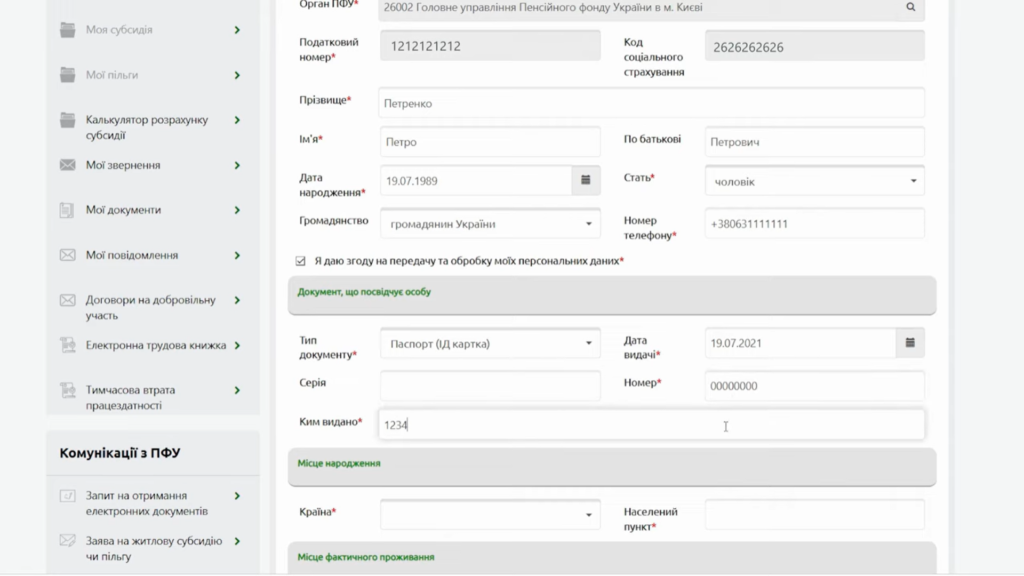Click envelope icon beside Мої звернення
Viewport: 1024px width, 576px height.
(x=68, y=165)
